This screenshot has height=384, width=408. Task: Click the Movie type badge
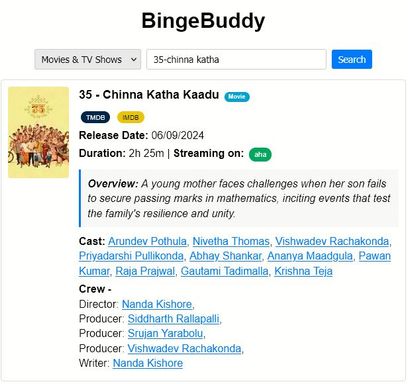click(x=237, y=97)
